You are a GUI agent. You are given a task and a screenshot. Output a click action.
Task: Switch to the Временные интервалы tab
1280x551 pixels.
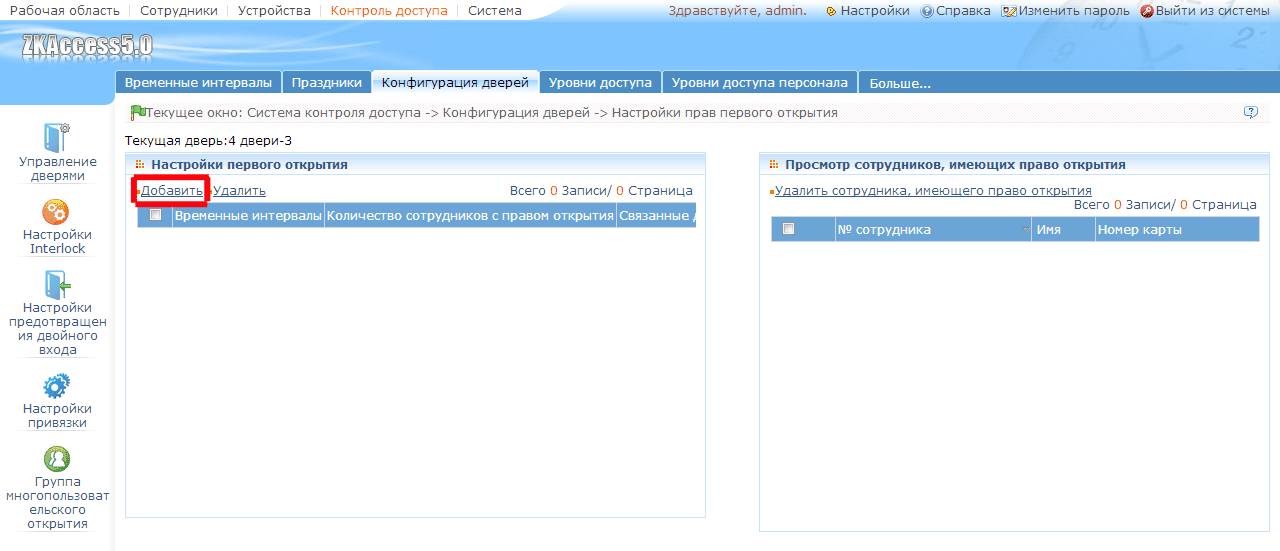click(198, 82)
